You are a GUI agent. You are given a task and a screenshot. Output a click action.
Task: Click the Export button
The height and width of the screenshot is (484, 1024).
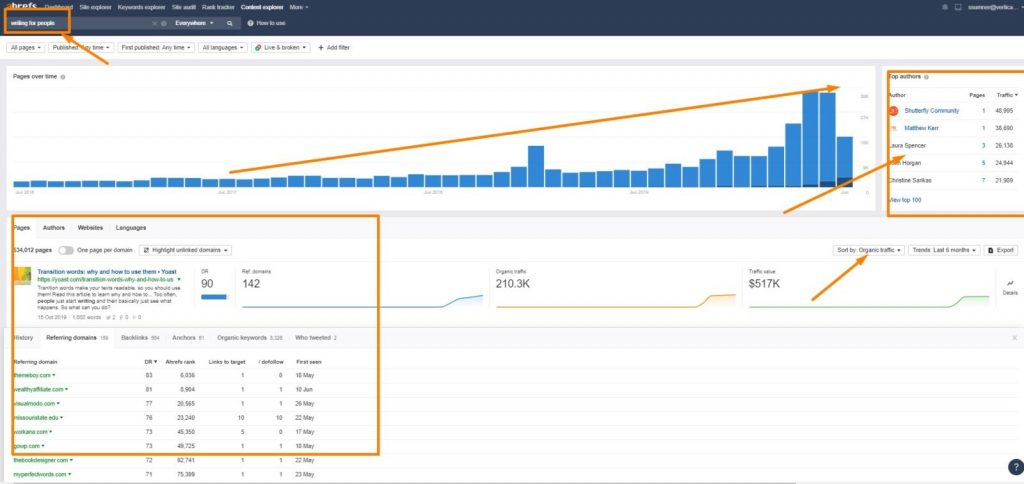[1001, 250]
